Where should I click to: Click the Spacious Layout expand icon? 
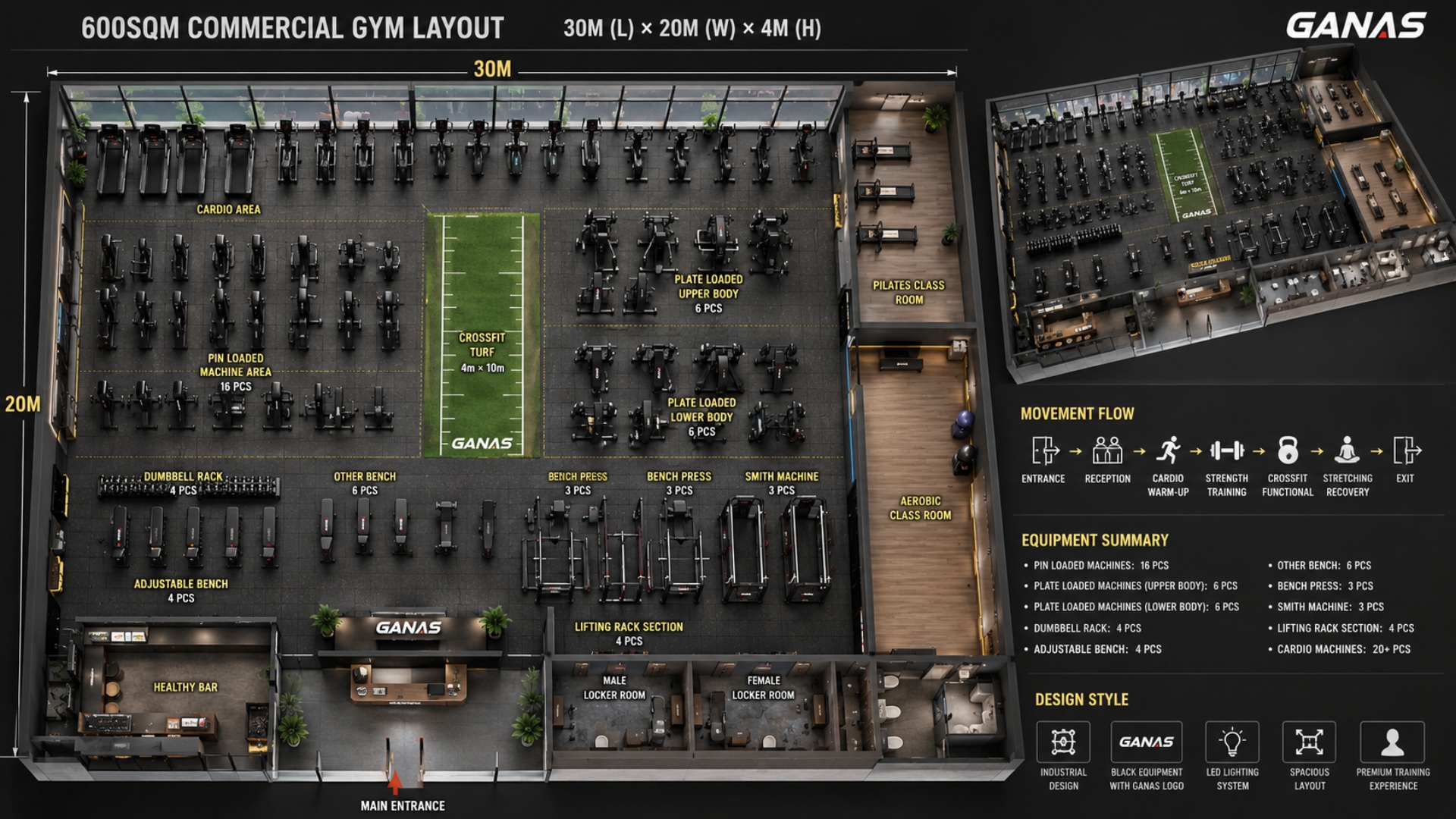1310,742
